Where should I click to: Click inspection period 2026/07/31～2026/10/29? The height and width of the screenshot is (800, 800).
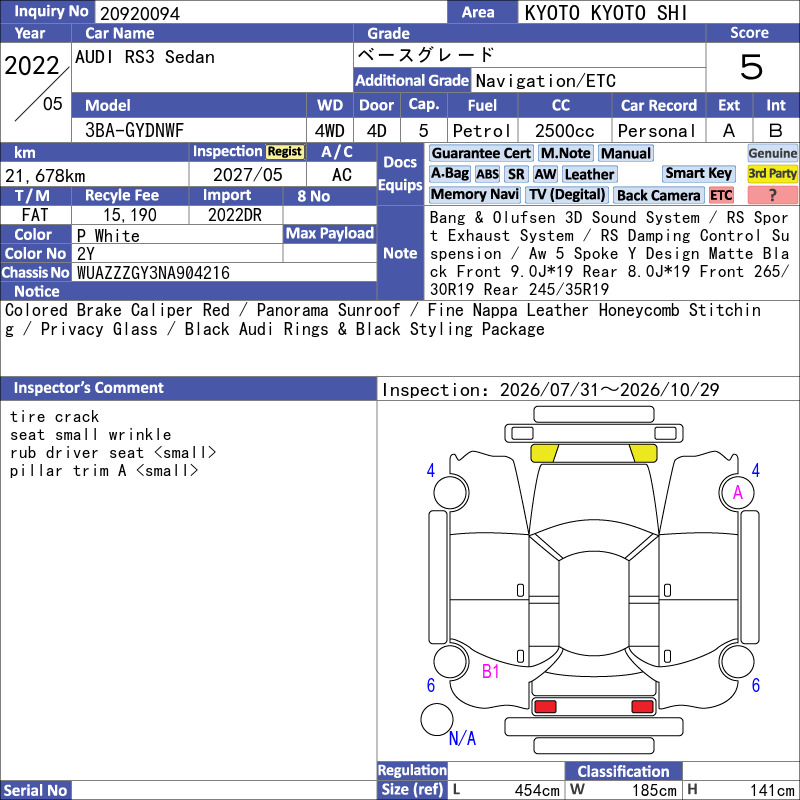click(609, 390)
